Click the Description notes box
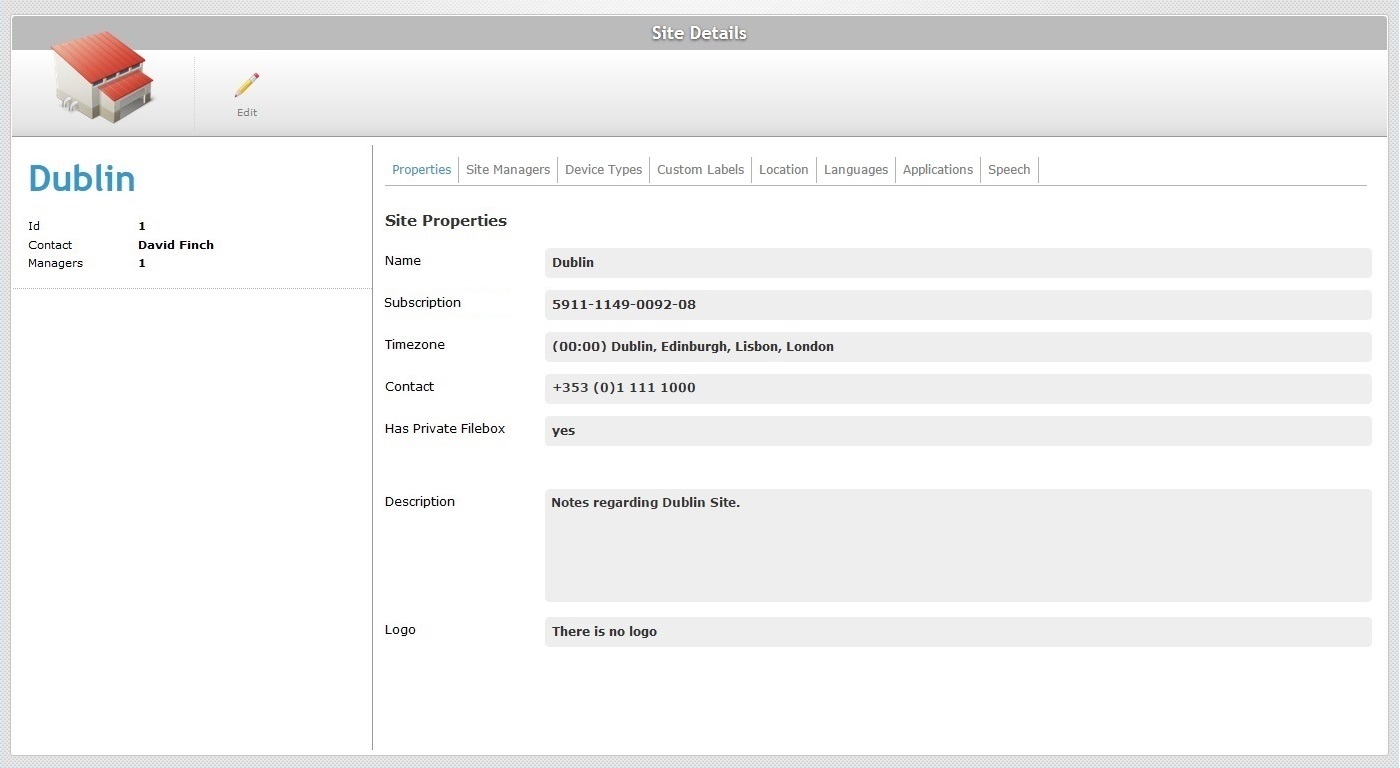The width and height of the screenshot is (1400, 768). (x=958, y=545)
